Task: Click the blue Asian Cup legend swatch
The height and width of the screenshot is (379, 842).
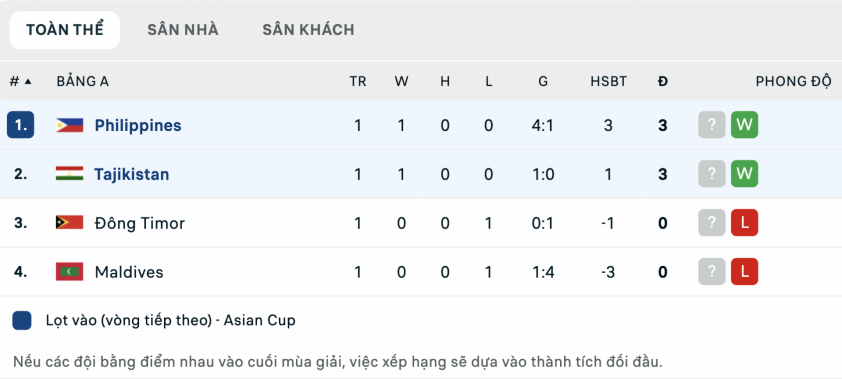Action: pos(21,320)
